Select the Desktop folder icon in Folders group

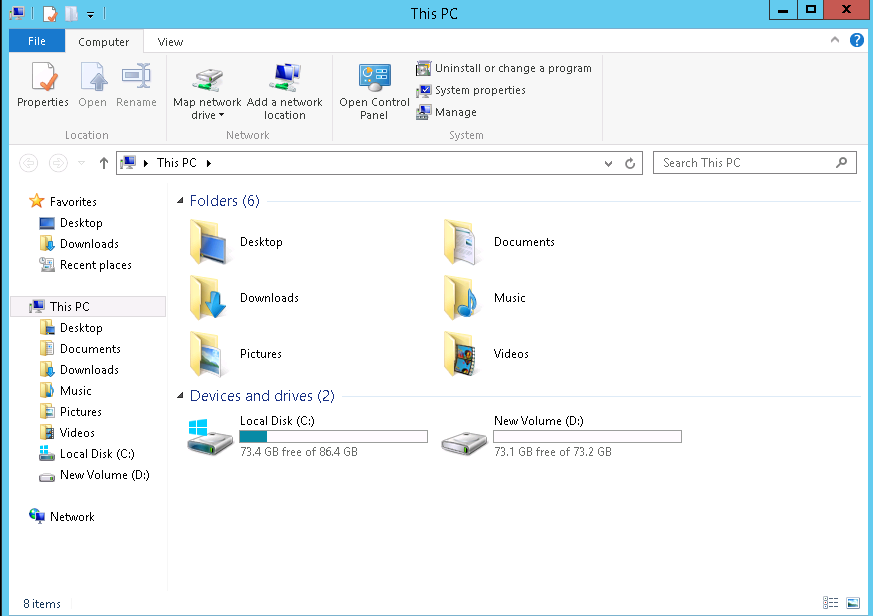209,242
